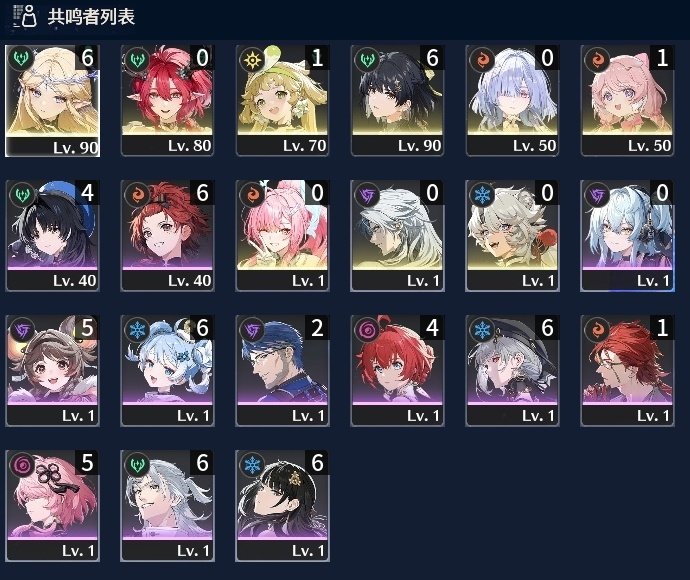Choose the black-haired character at Lv. 90
The height and width of the screenshot is (580, 690).
[x=397, y=100]
